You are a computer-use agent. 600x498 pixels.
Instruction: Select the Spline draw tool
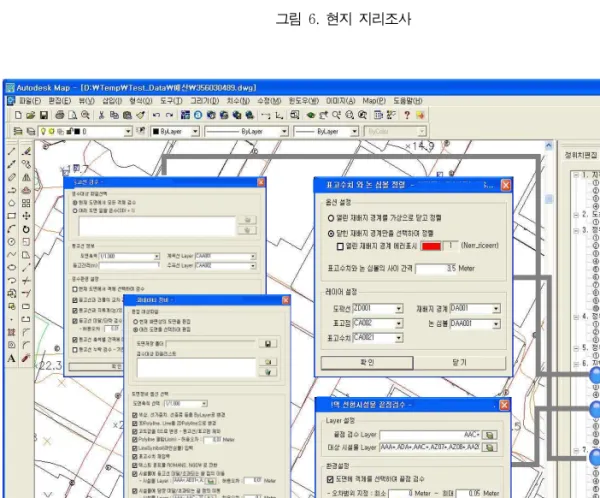pos(12,255)
